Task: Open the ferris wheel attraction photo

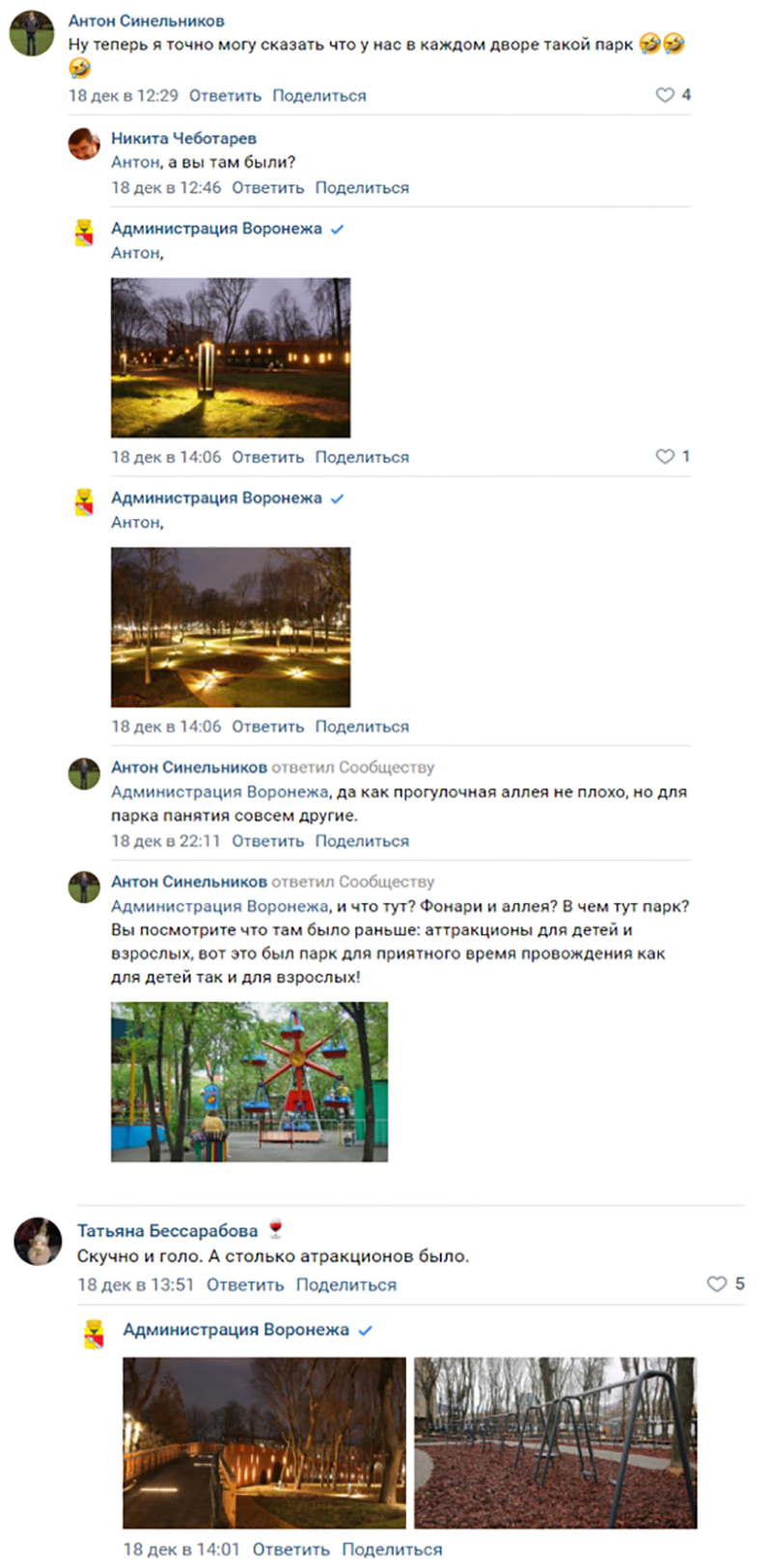Action: pyautogui.click(x=249, y=1082)
